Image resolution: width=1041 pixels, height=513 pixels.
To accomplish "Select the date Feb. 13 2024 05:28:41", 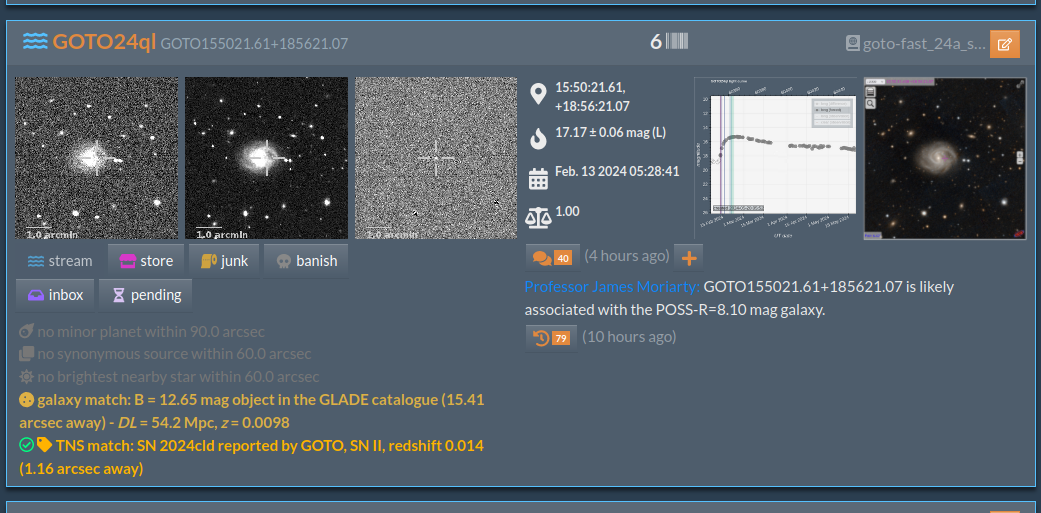I will point(617,171).
